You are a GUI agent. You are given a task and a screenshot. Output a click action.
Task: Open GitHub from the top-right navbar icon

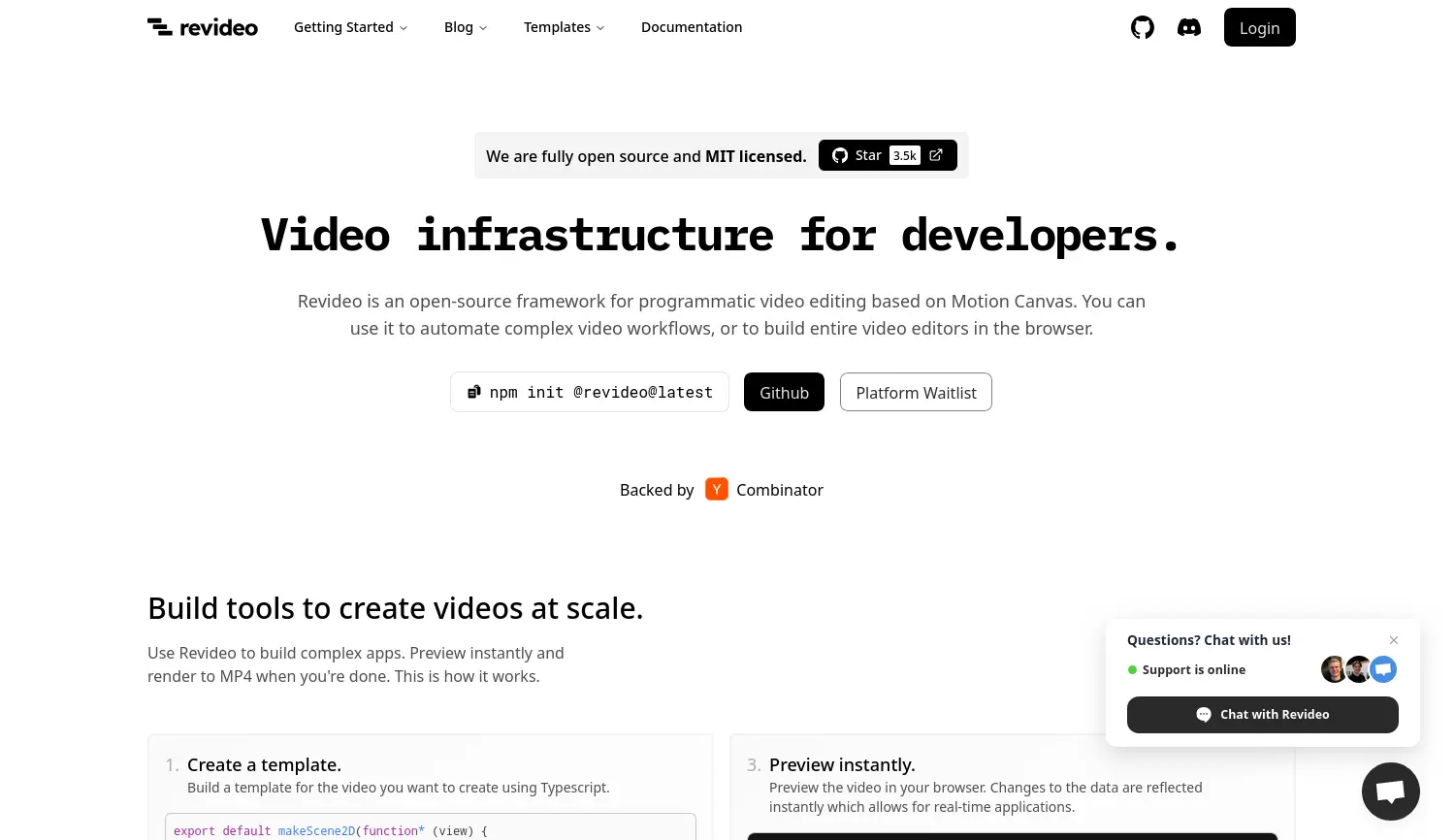pos(1142,27)
